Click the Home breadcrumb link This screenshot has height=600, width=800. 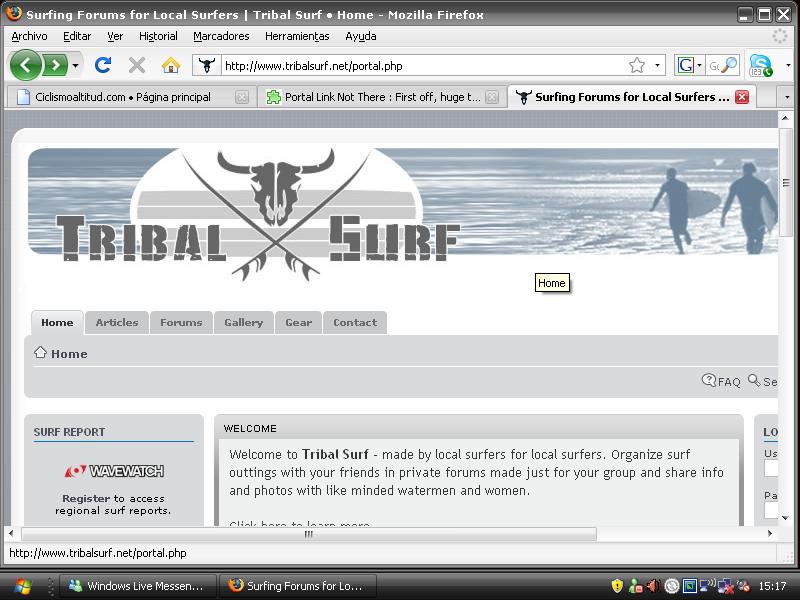pos(69,354)
